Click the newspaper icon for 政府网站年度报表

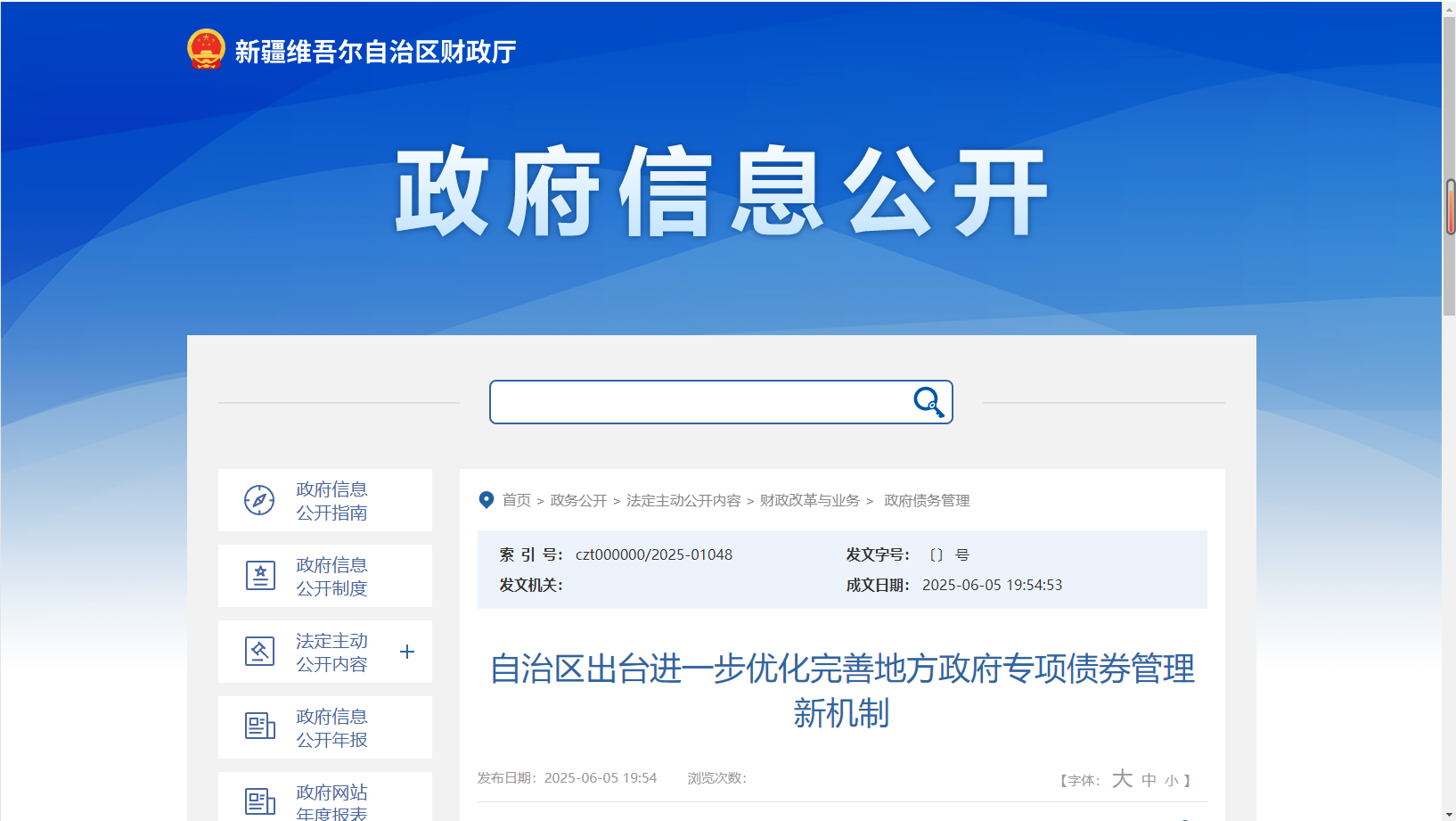(259, 801)
